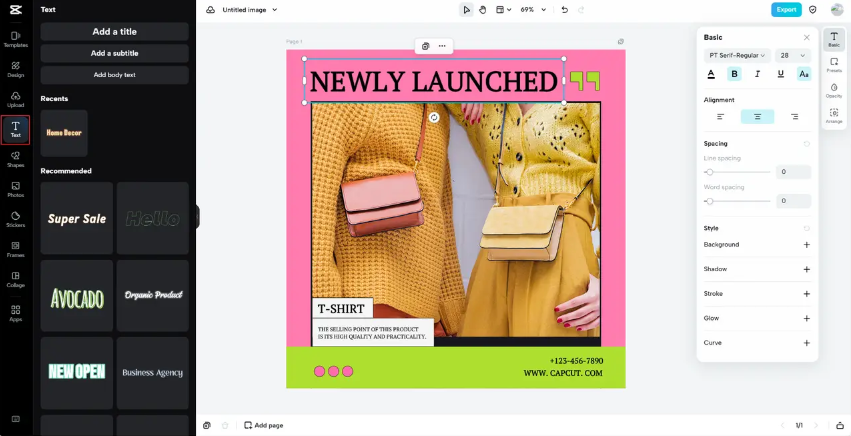This screenshot has width=851, height=436.
Task: Open the Stickers sidebar panel
Action: click(x=16, y=219)
